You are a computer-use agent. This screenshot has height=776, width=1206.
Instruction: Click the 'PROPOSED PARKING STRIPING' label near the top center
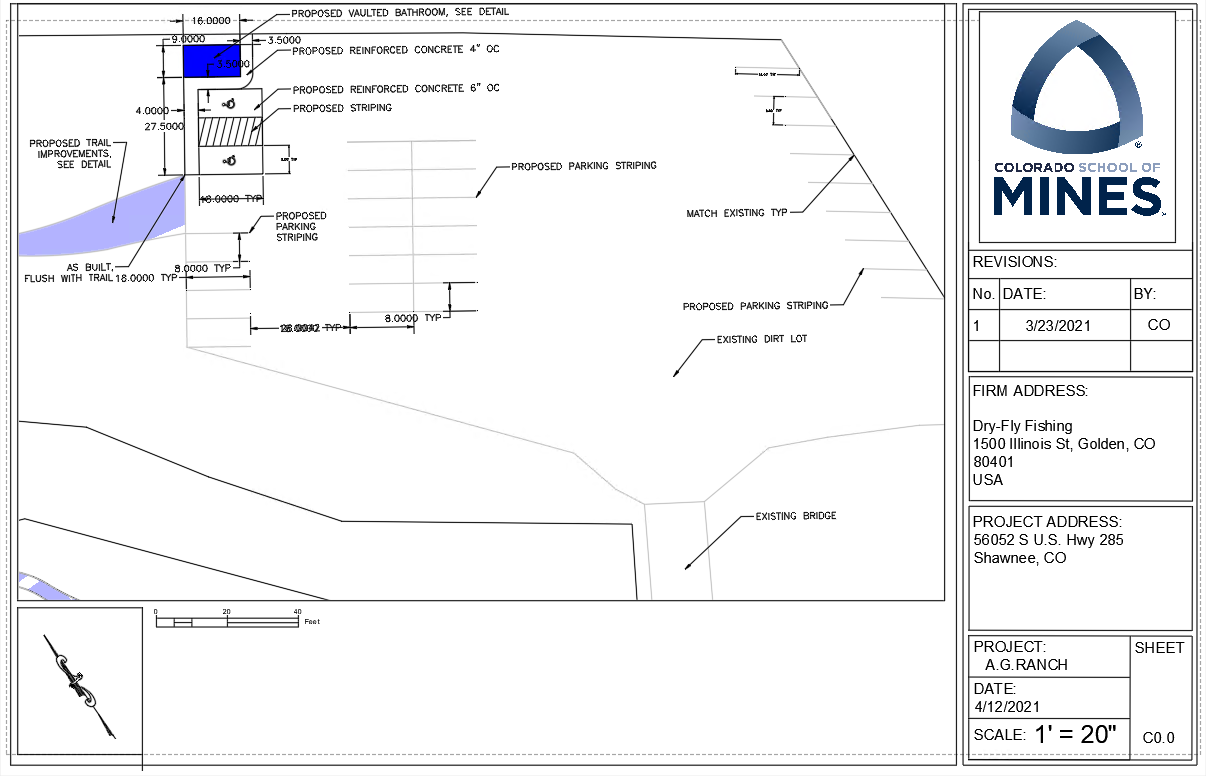click(584, 166)
